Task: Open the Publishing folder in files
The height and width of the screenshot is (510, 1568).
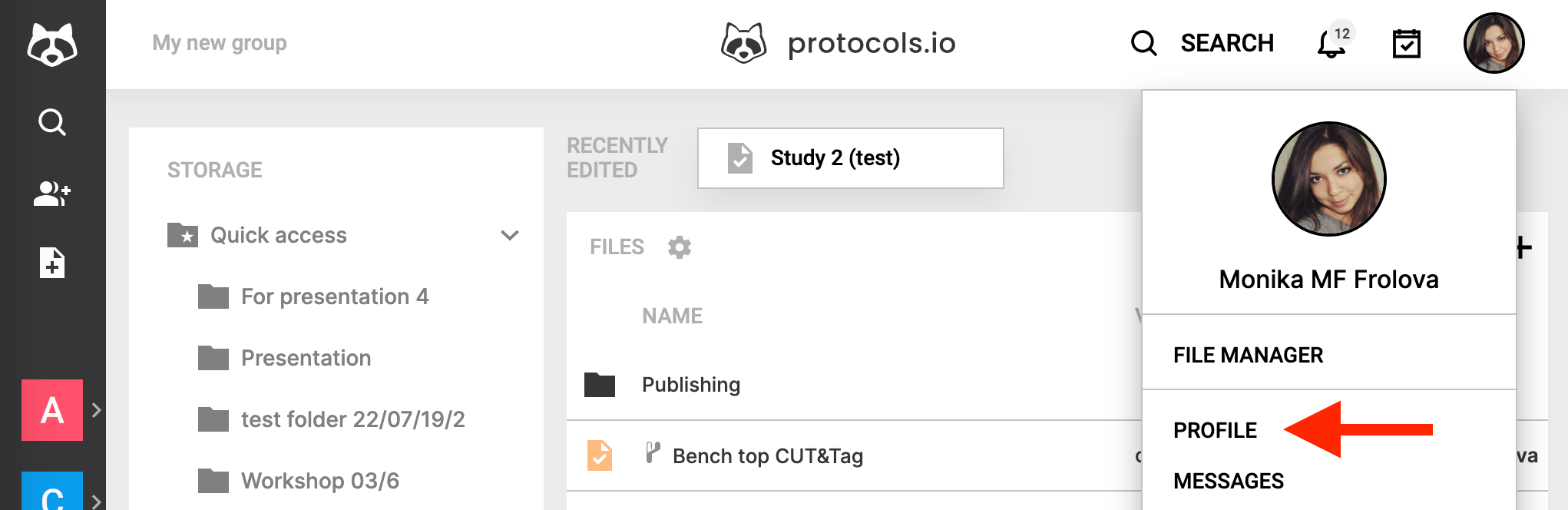Action: tap(690, 385)
